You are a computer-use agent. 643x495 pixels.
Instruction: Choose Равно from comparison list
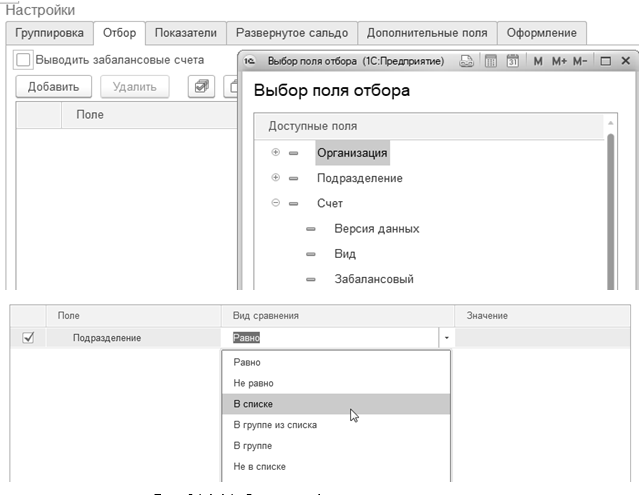pyautogui.click(x=336, y=363)
